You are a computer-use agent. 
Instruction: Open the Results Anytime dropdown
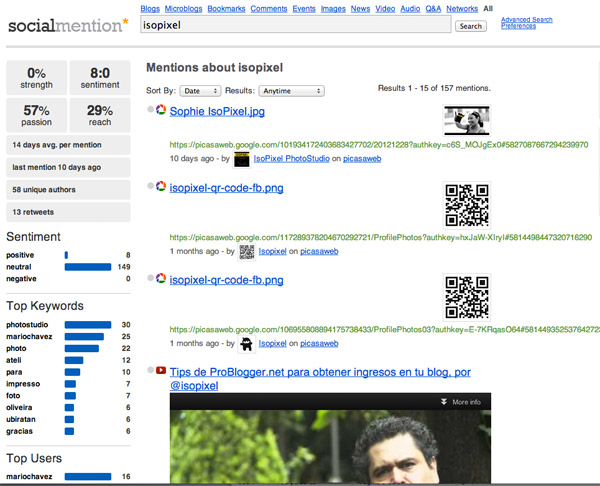tap(292, 91)
